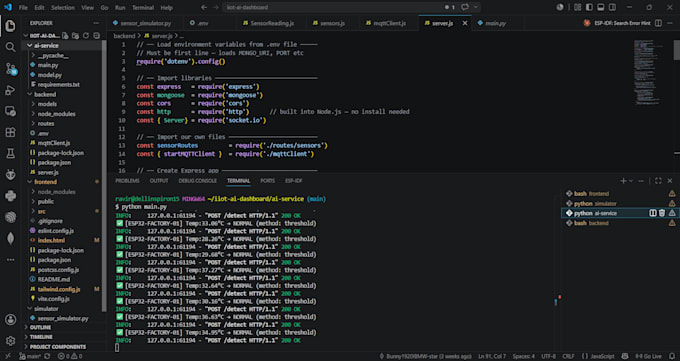Image resolution: width=680 pixels, height=361 pixels.
Task: Split the python ai-service terminal
Action: pyautogui.click(x=653, y=213)
